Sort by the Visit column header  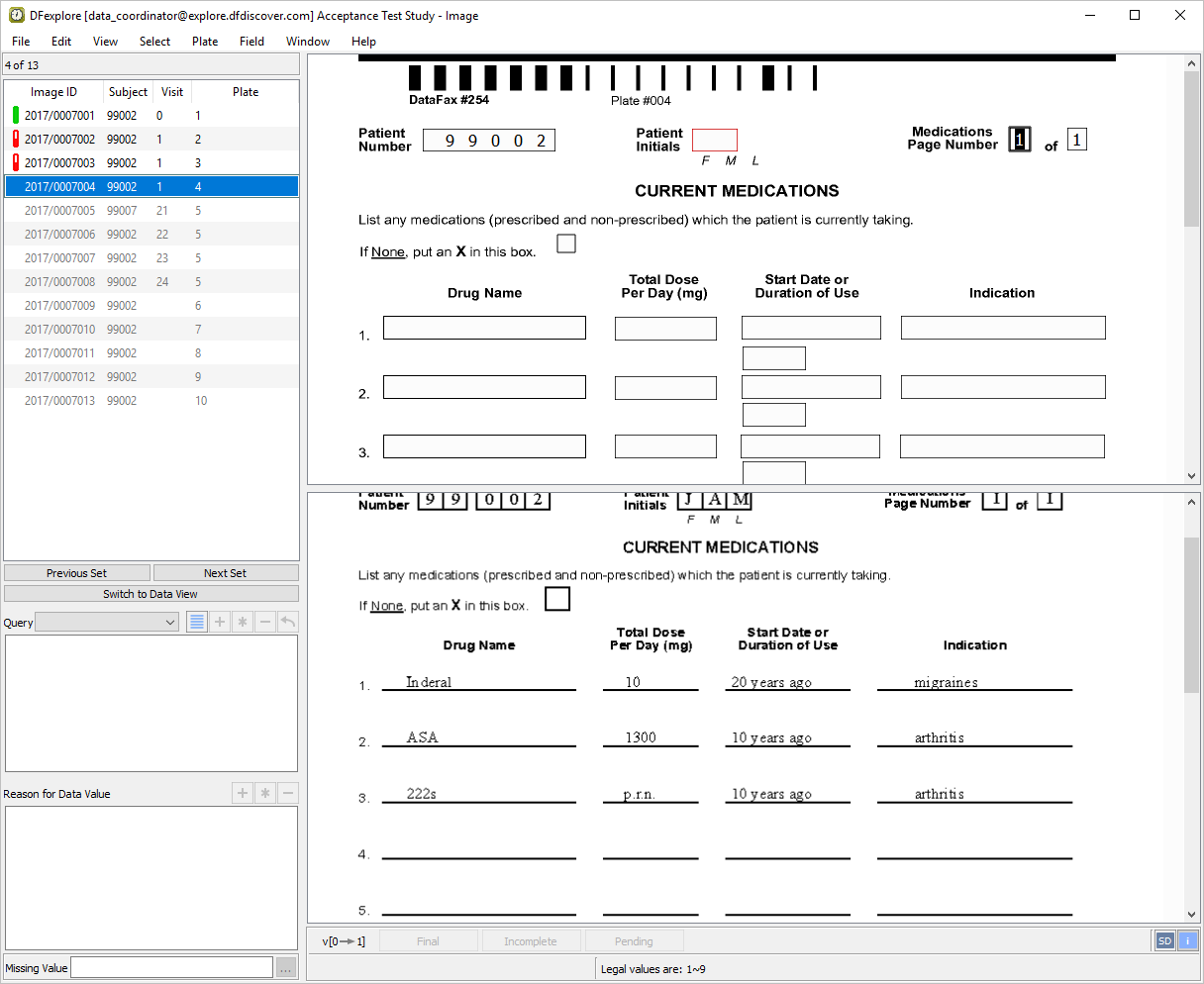172,92
